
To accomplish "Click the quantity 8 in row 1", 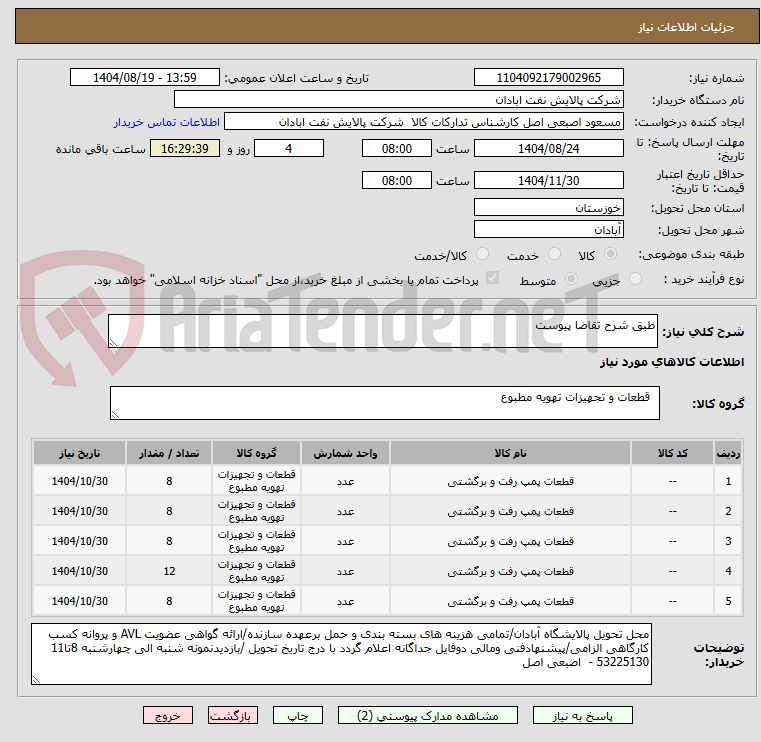I will [x=169, y=481].
